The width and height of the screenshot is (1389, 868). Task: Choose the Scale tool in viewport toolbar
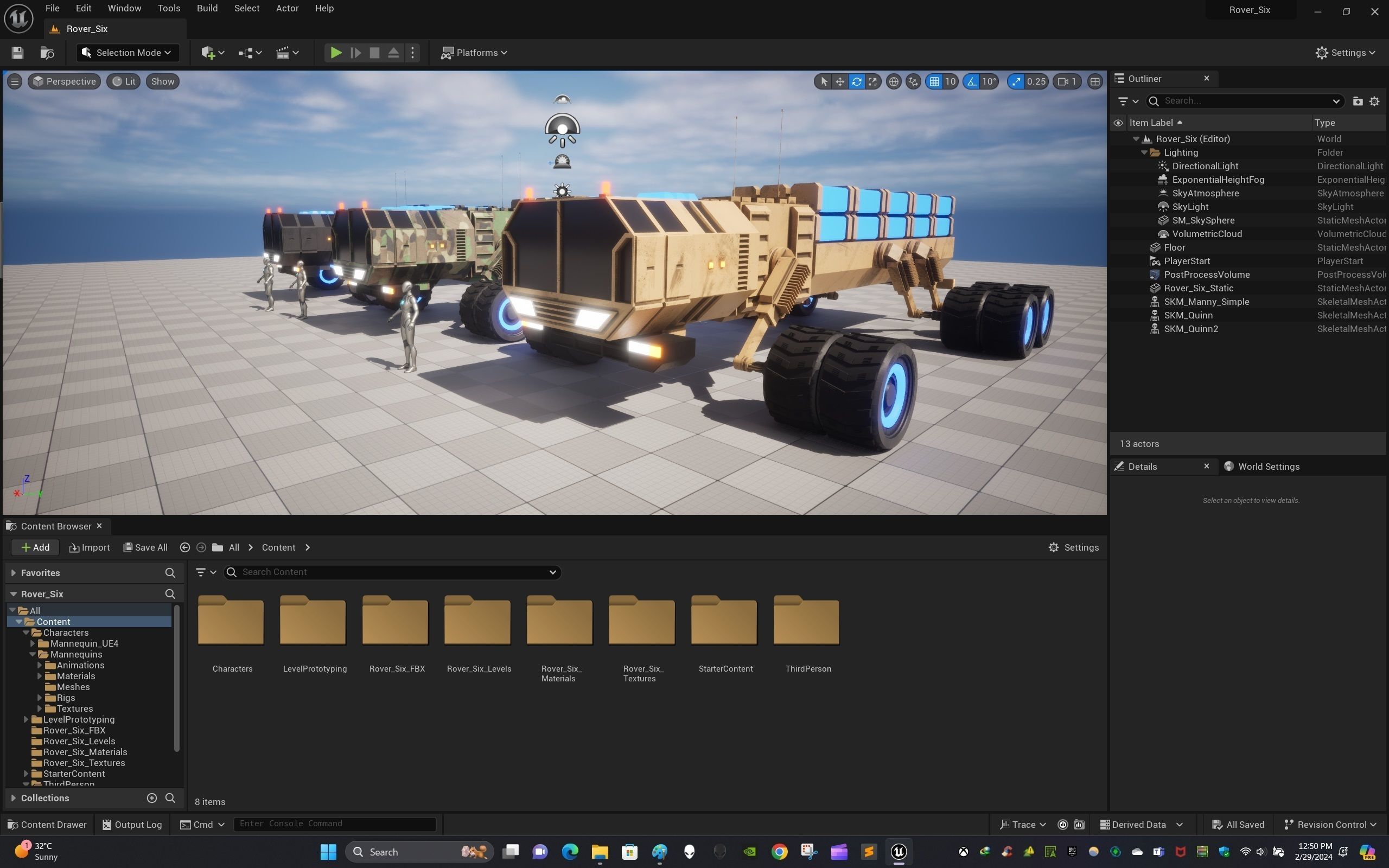point(872,81)
